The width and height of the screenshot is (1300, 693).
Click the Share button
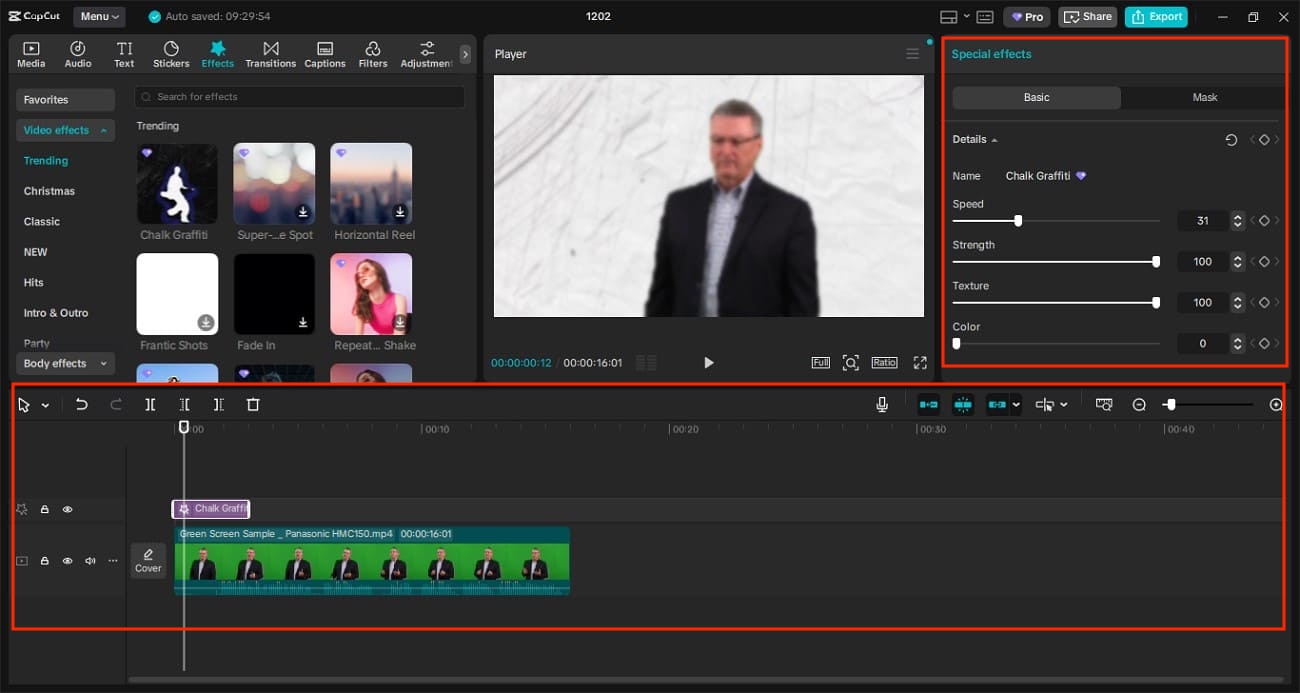[x=1087, y=17]
